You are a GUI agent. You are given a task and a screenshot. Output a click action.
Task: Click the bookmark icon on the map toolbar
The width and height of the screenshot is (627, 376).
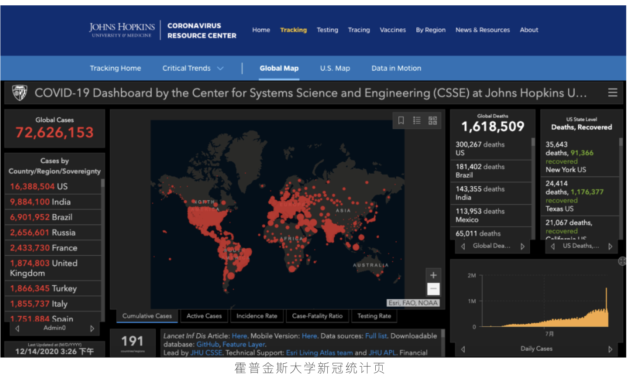point(401,120)
